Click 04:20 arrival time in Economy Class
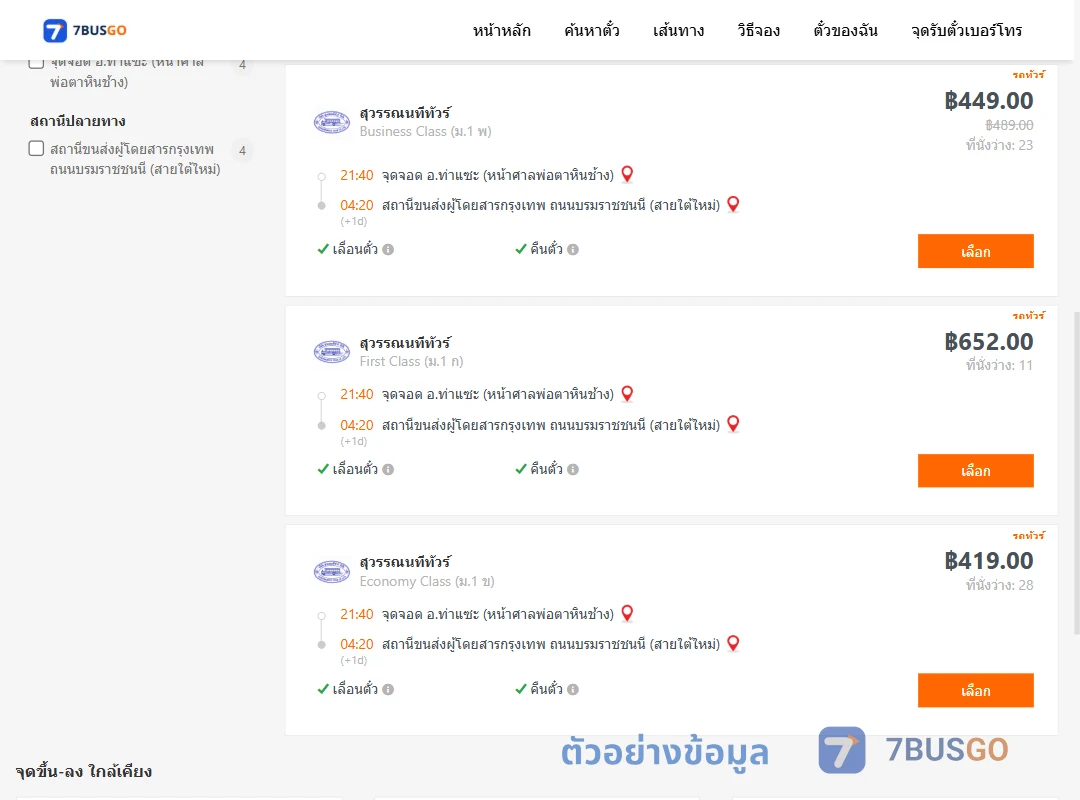This screenshot has width=1080, height=800. click(357, 644)
